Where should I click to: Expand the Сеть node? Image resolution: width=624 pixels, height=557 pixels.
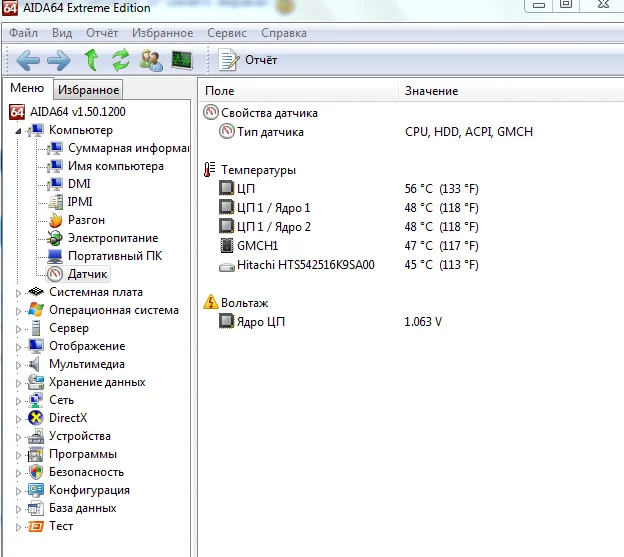click(x=18, y=401)
